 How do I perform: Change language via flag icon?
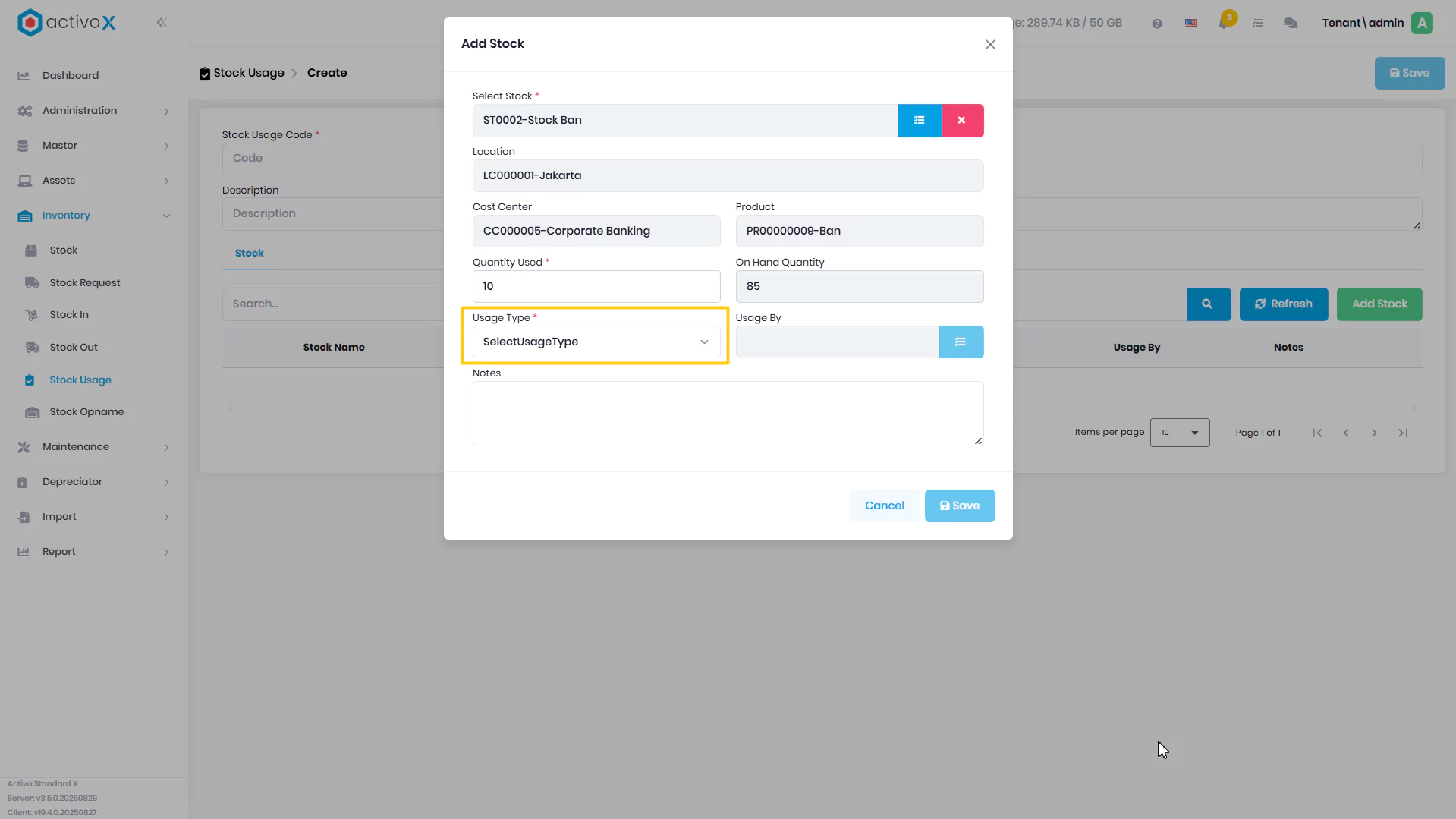[x=1190, y=24]
